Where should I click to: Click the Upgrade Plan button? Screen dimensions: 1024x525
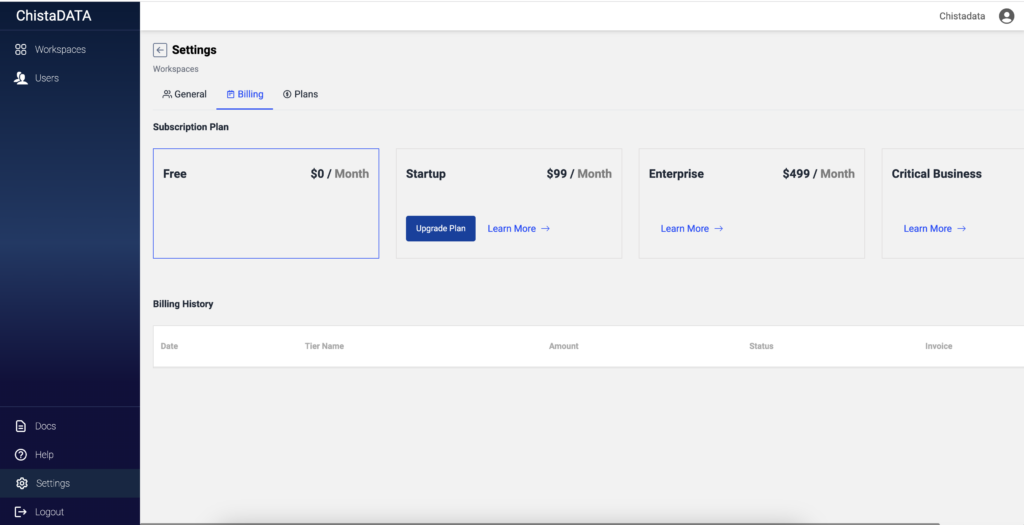[x=441, y=229]
